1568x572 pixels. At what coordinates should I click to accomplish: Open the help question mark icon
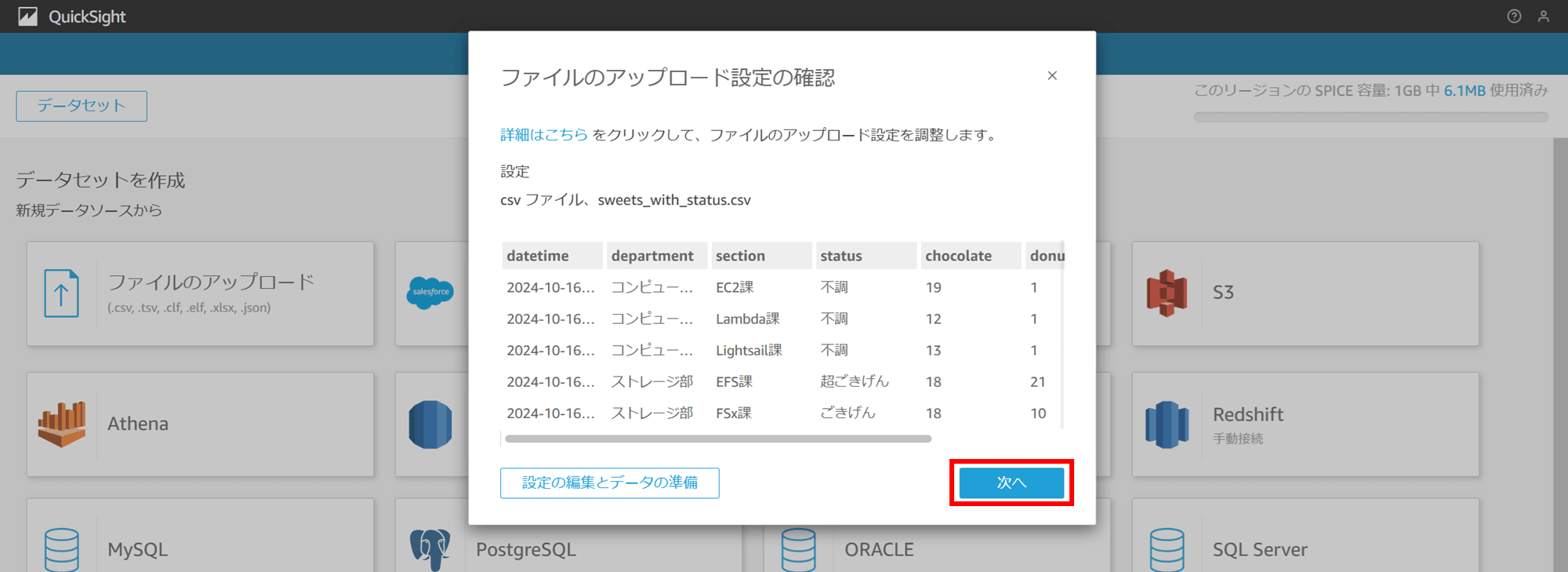click(1514, 16)
